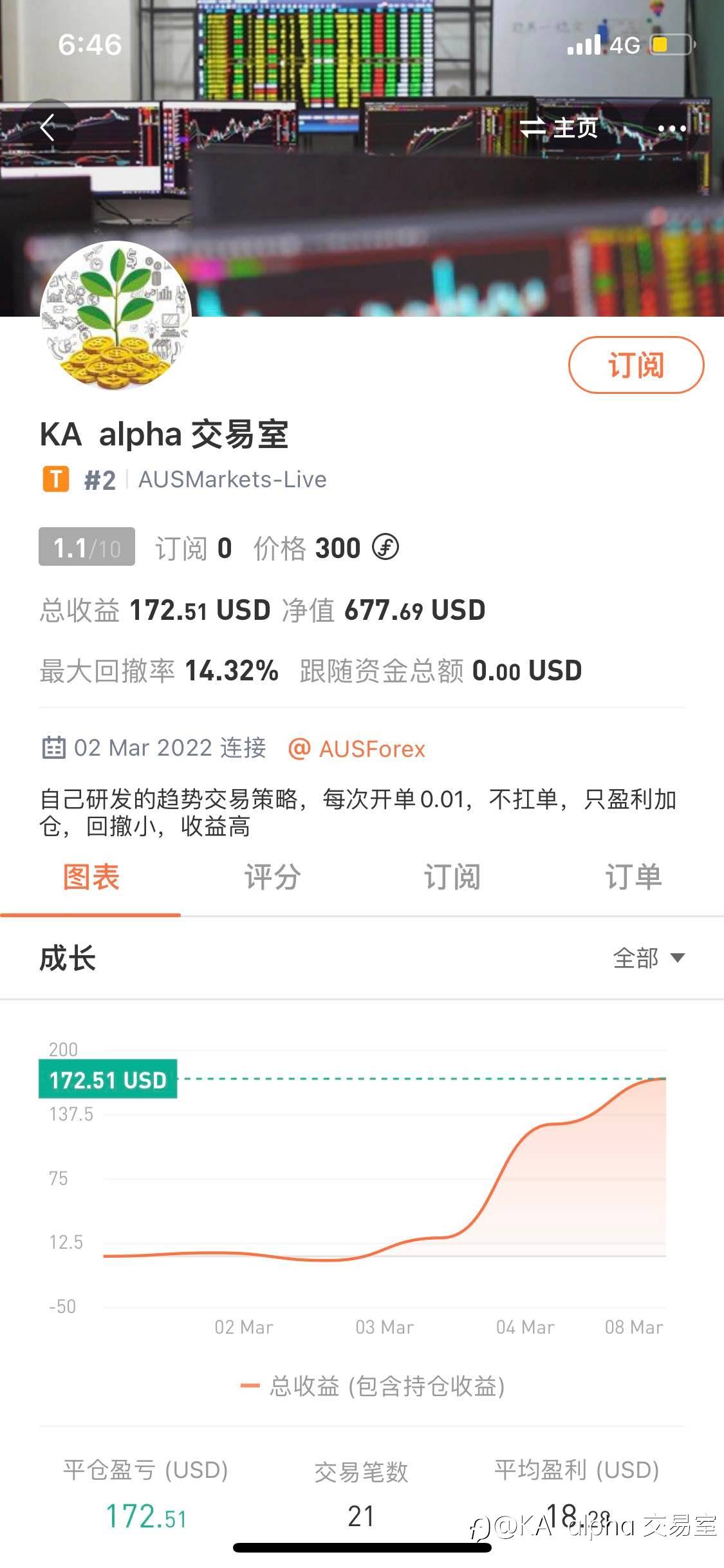
Task: Switch to the 评分 tab
Action: tap(272, 877)
